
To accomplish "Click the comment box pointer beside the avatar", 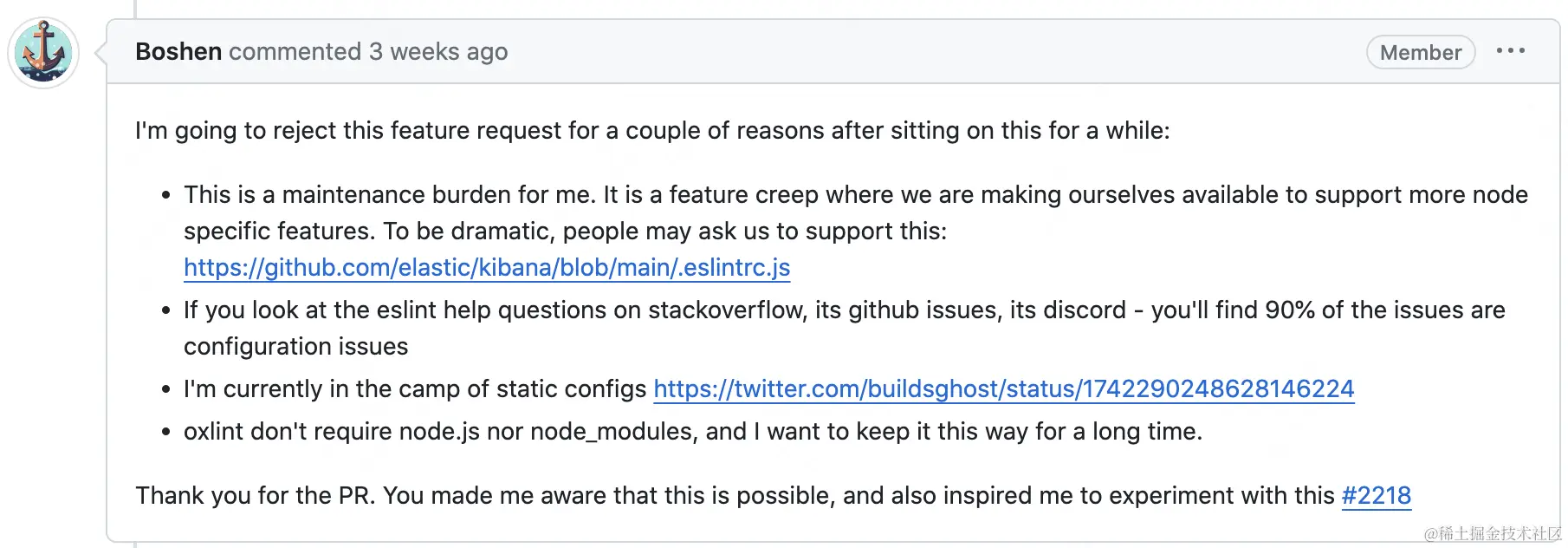I will [100, 53].
